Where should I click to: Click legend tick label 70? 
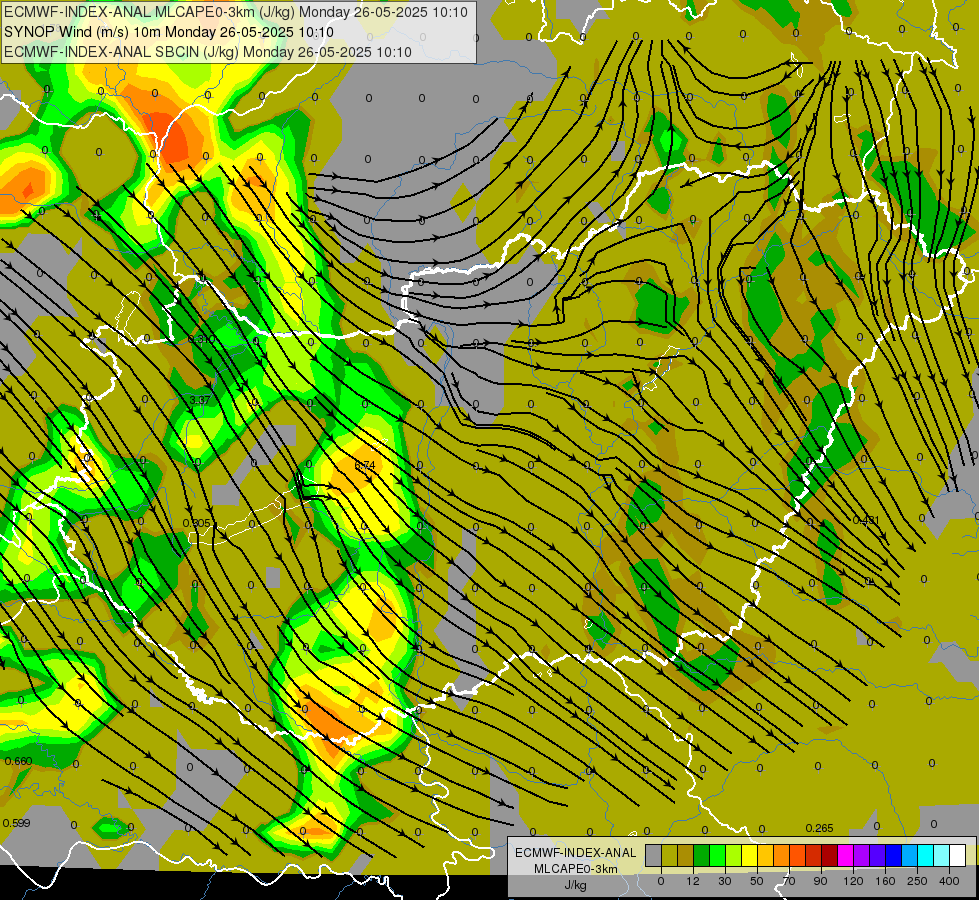pyautogui.click(x=789, y=881)
